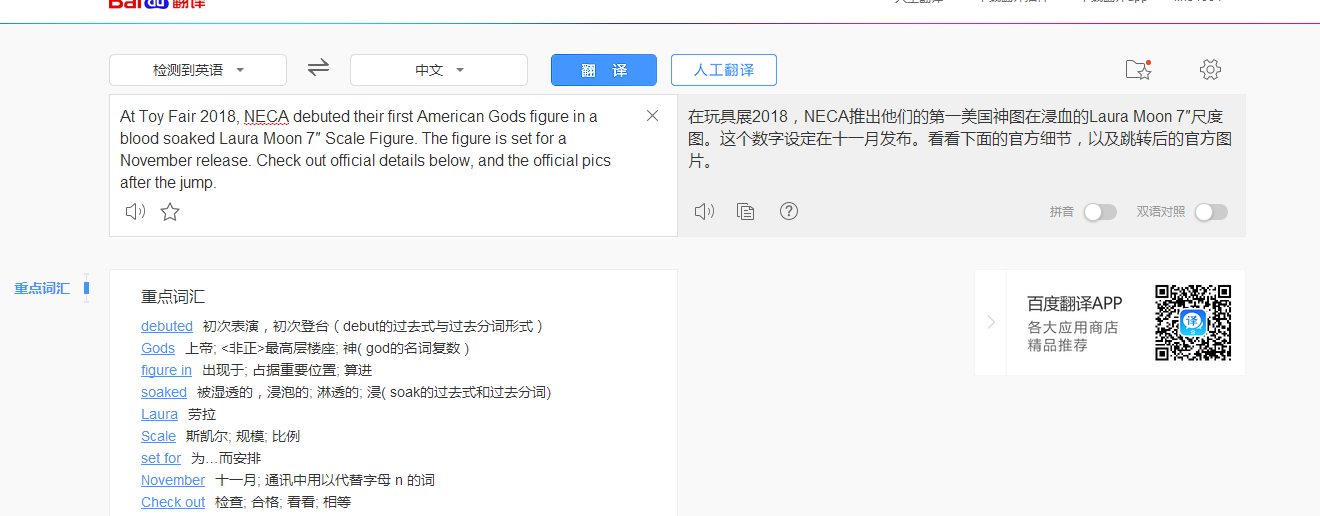Click the QR code for the app
The height and width of the screenshot is (516, 1320).
[1193, 322]
